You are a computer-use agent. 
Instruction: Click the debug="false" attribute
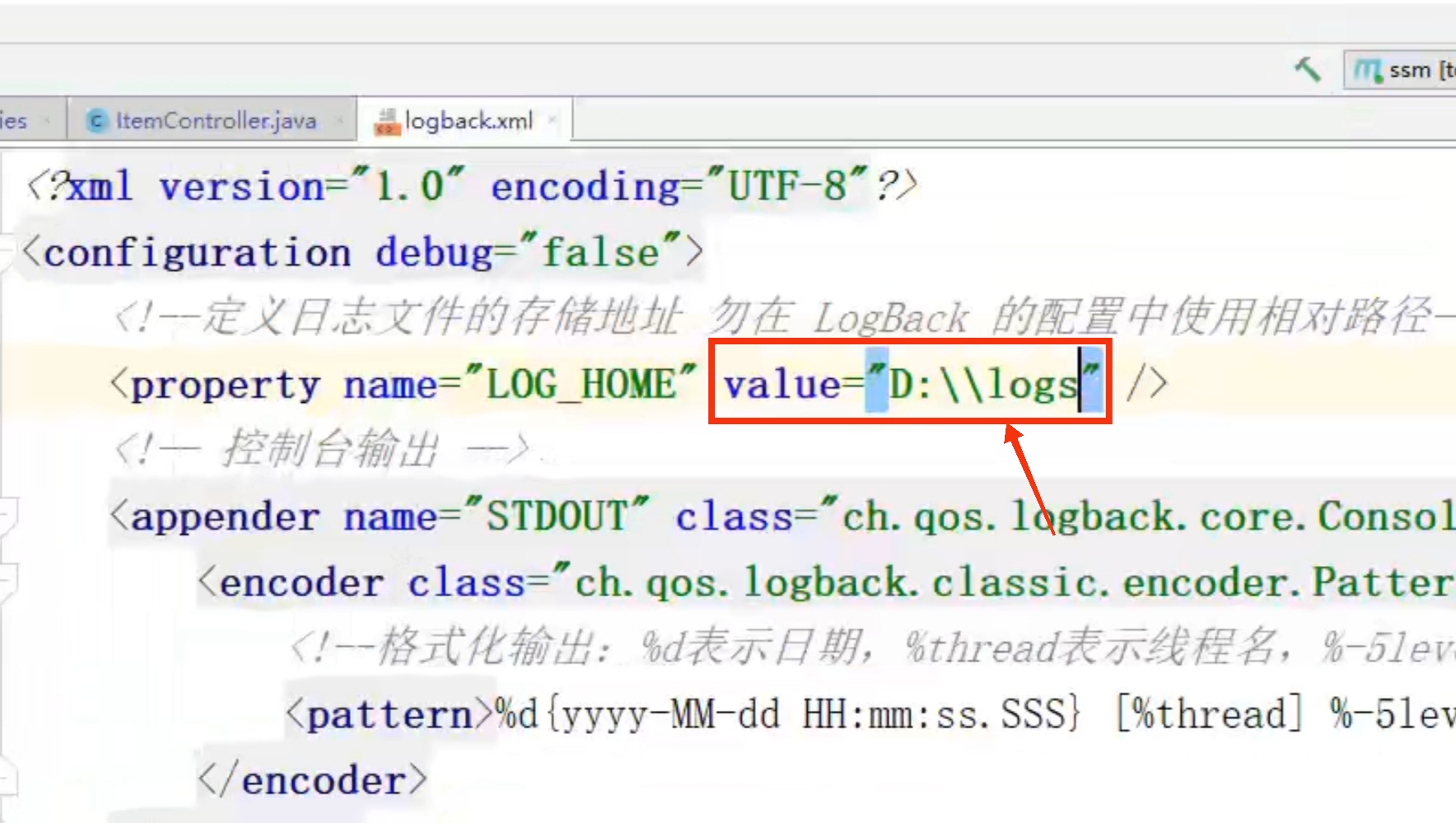pyautogui.click(x=529, y=251)
